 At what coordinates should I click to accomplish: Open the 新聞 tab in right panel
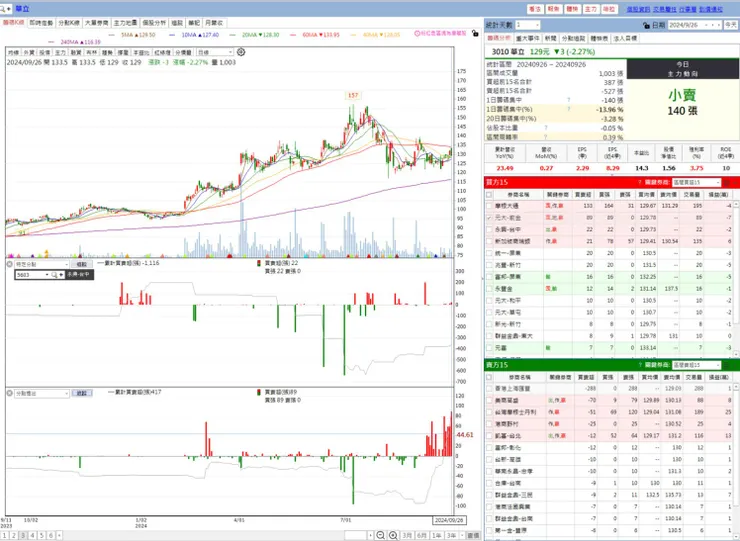(x=550, y=38)
